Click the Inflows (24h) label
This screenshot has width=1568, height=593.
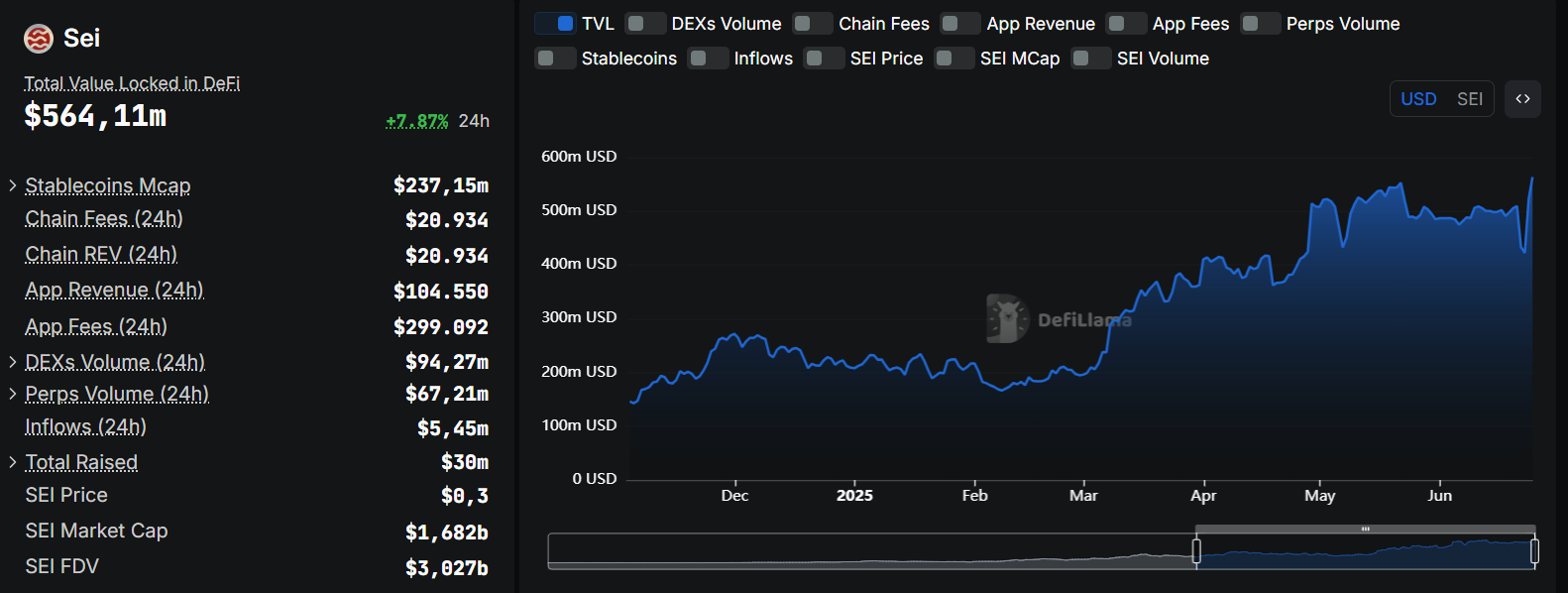(85, 426)
